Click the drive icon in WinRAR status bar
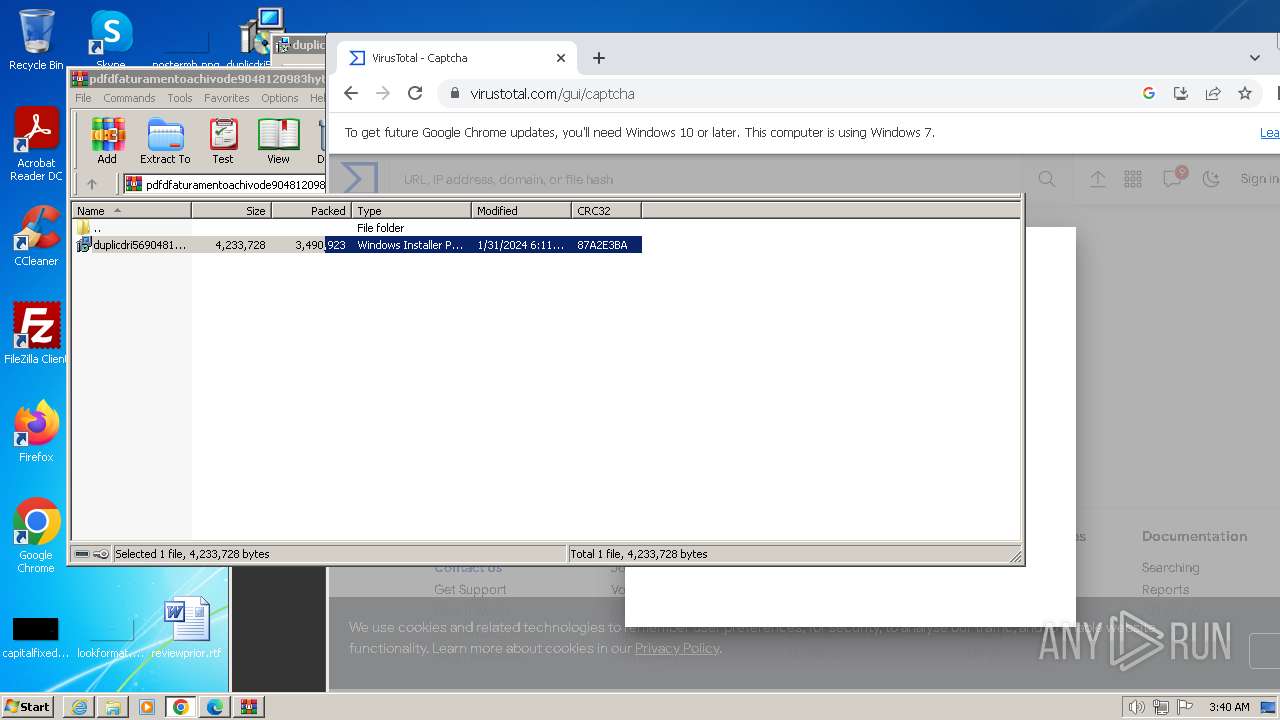The image size is (1280, 720). 82,554
